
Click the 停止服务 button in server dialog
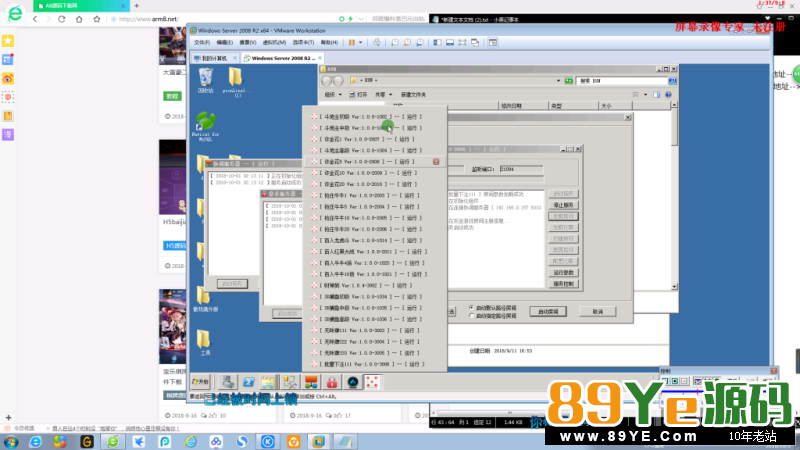click(563, 205)
